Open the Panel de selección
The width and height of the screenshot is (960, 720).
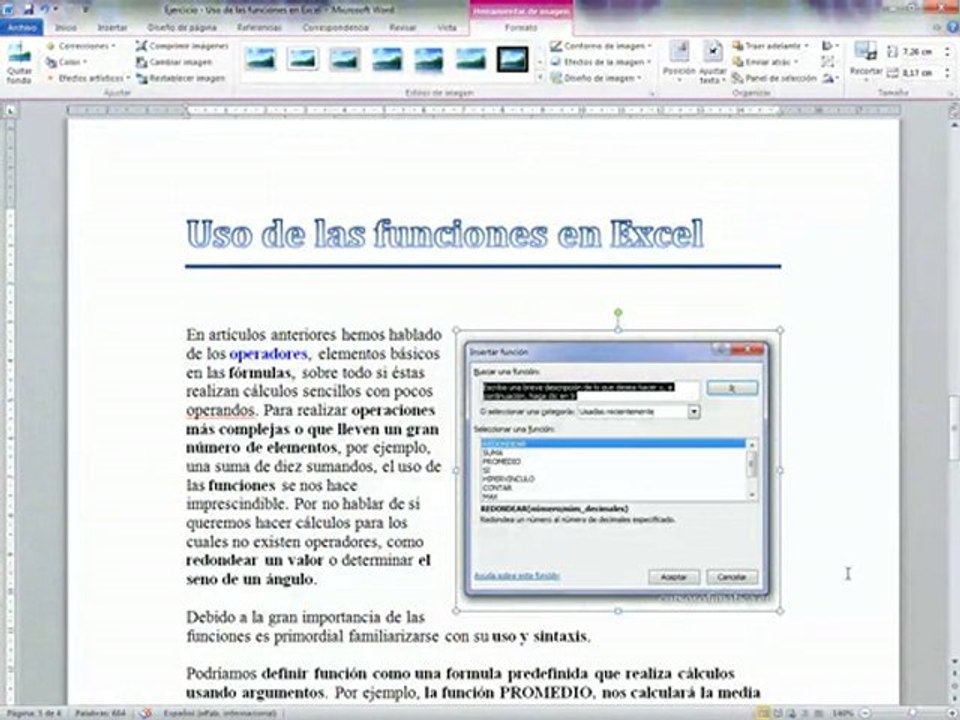coord(774,78)
